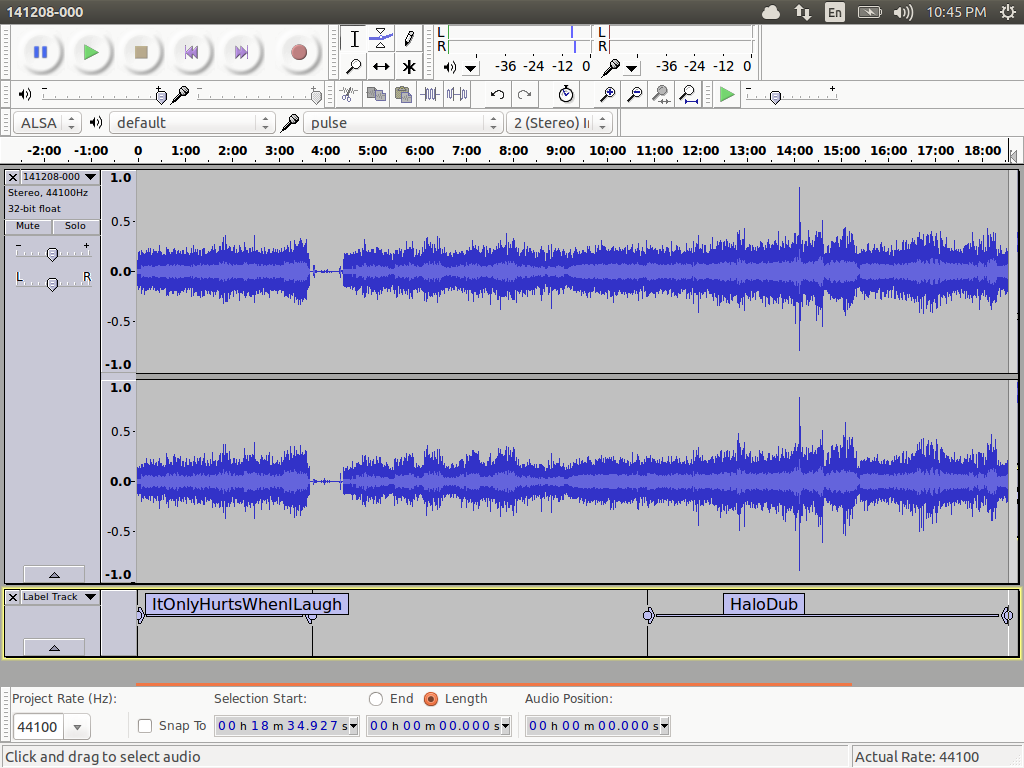
Task: Enable the Snap To checkbox
Action: pyautogui.click(x=145, y=726)
